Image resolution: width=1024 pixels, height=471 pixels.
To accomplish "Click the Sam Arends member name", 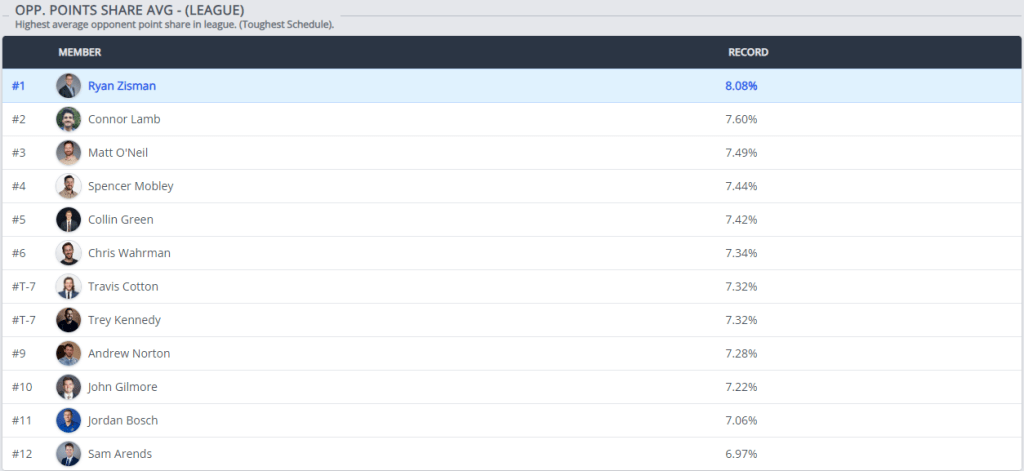I will click(x=120, y=454).
